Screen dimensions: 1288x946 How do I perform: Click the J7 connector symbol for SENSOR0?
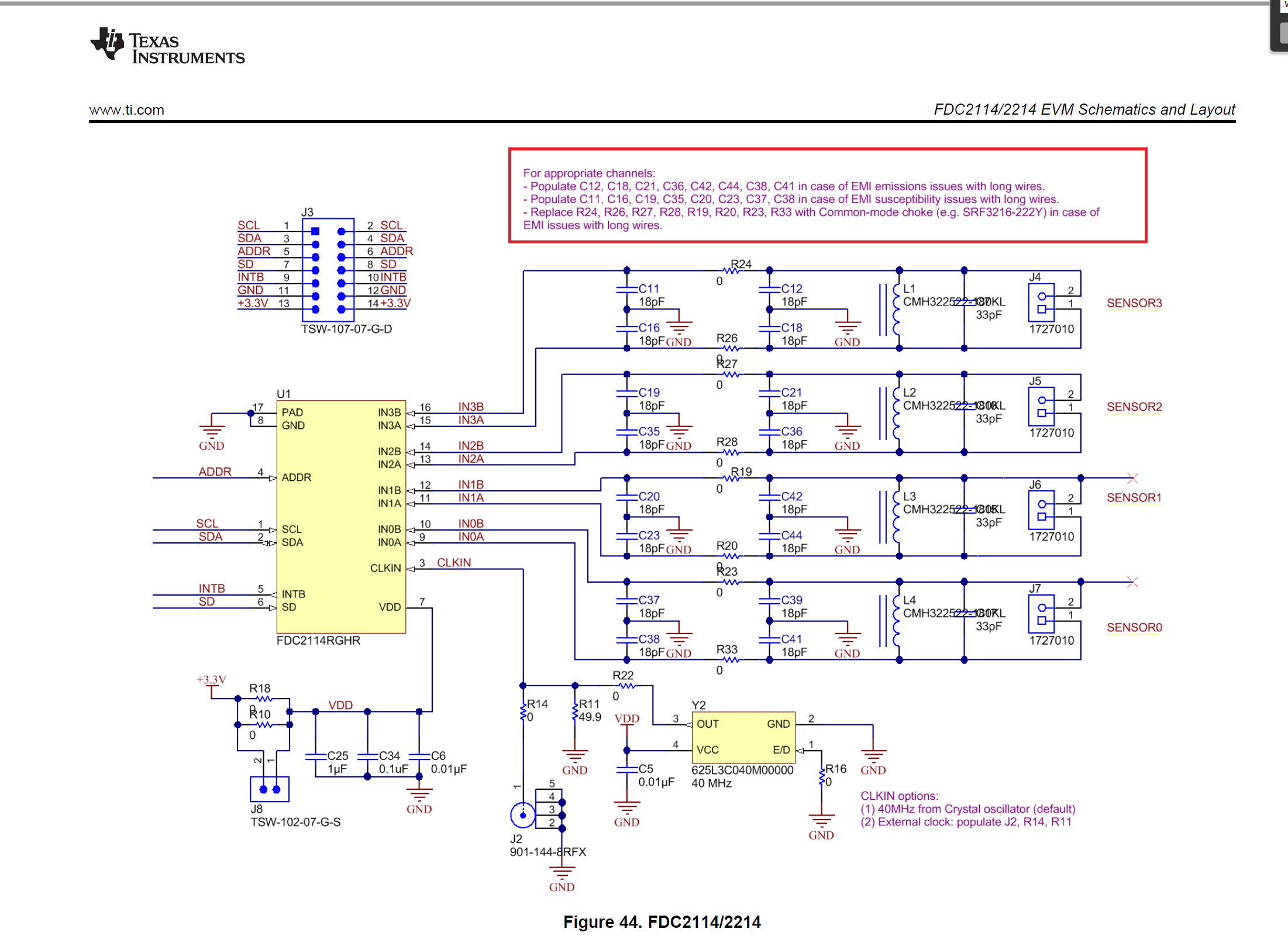1041,614
